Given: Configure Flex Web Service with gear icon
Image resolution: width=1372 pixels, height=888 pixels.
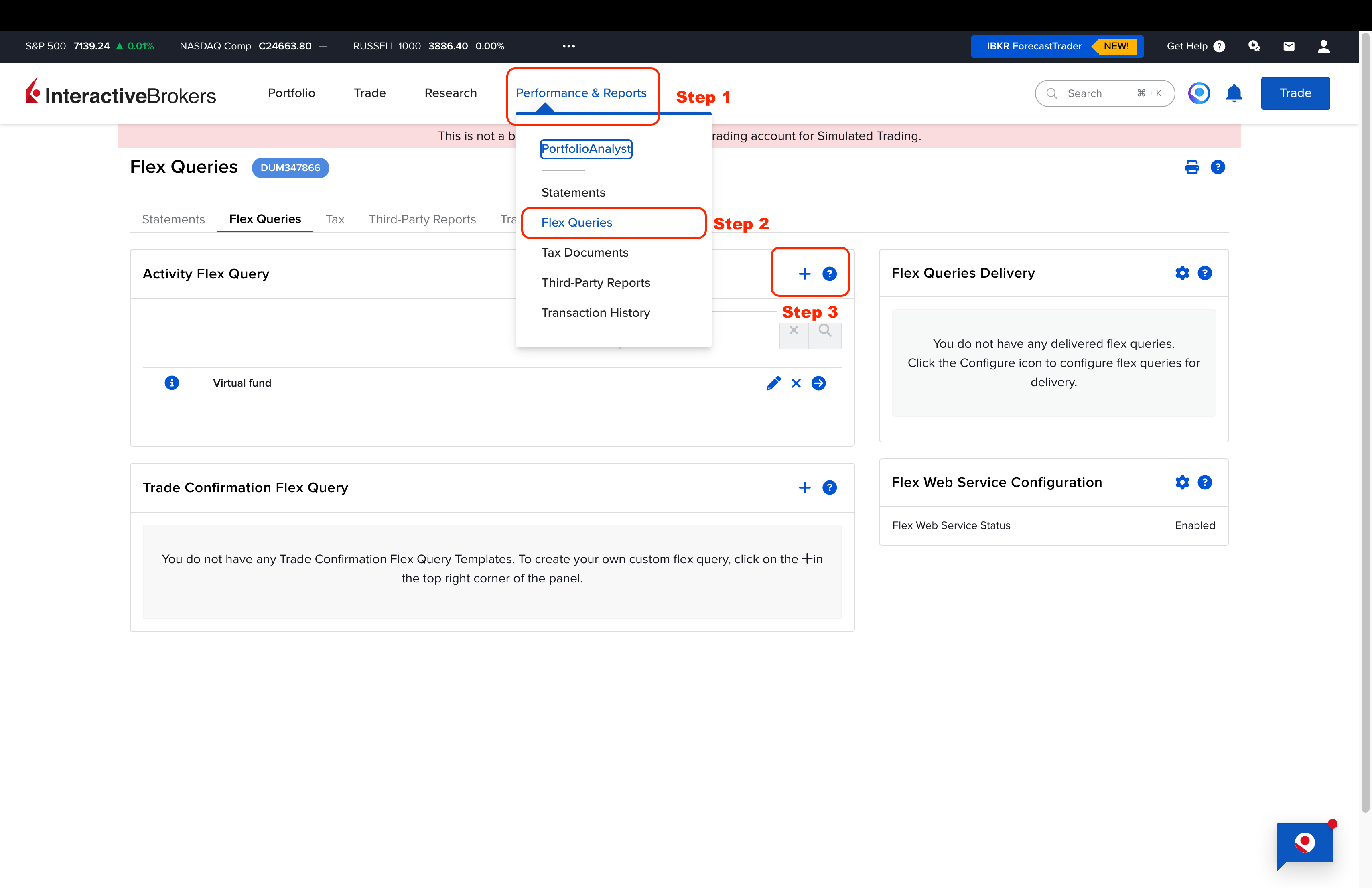Looking at the screenshot, I should coord(1182,483).
